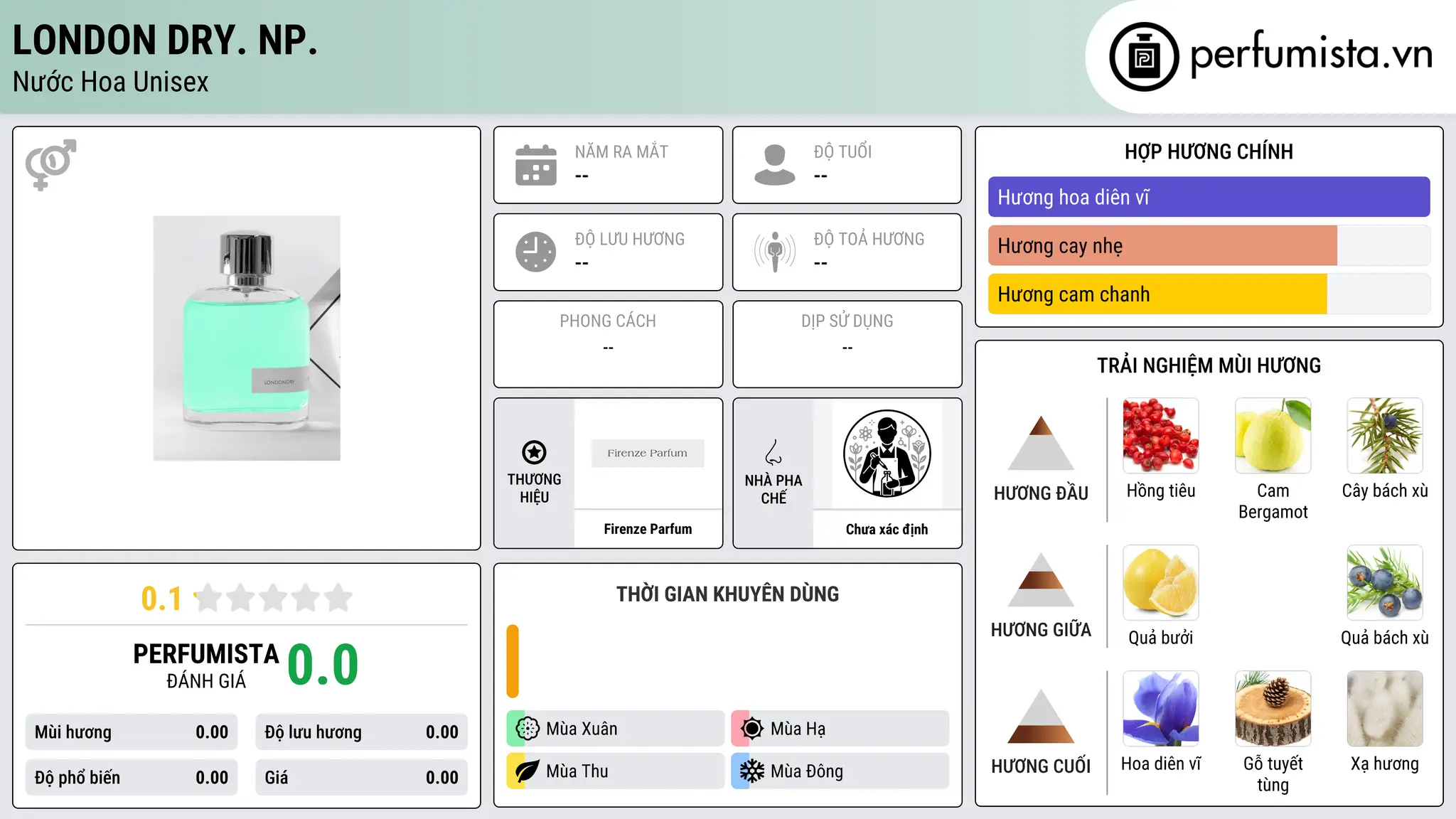Click the star badge icon above Thương hiệu
The height and width of the screenshot is (819, 1456).
pos(534,452)
